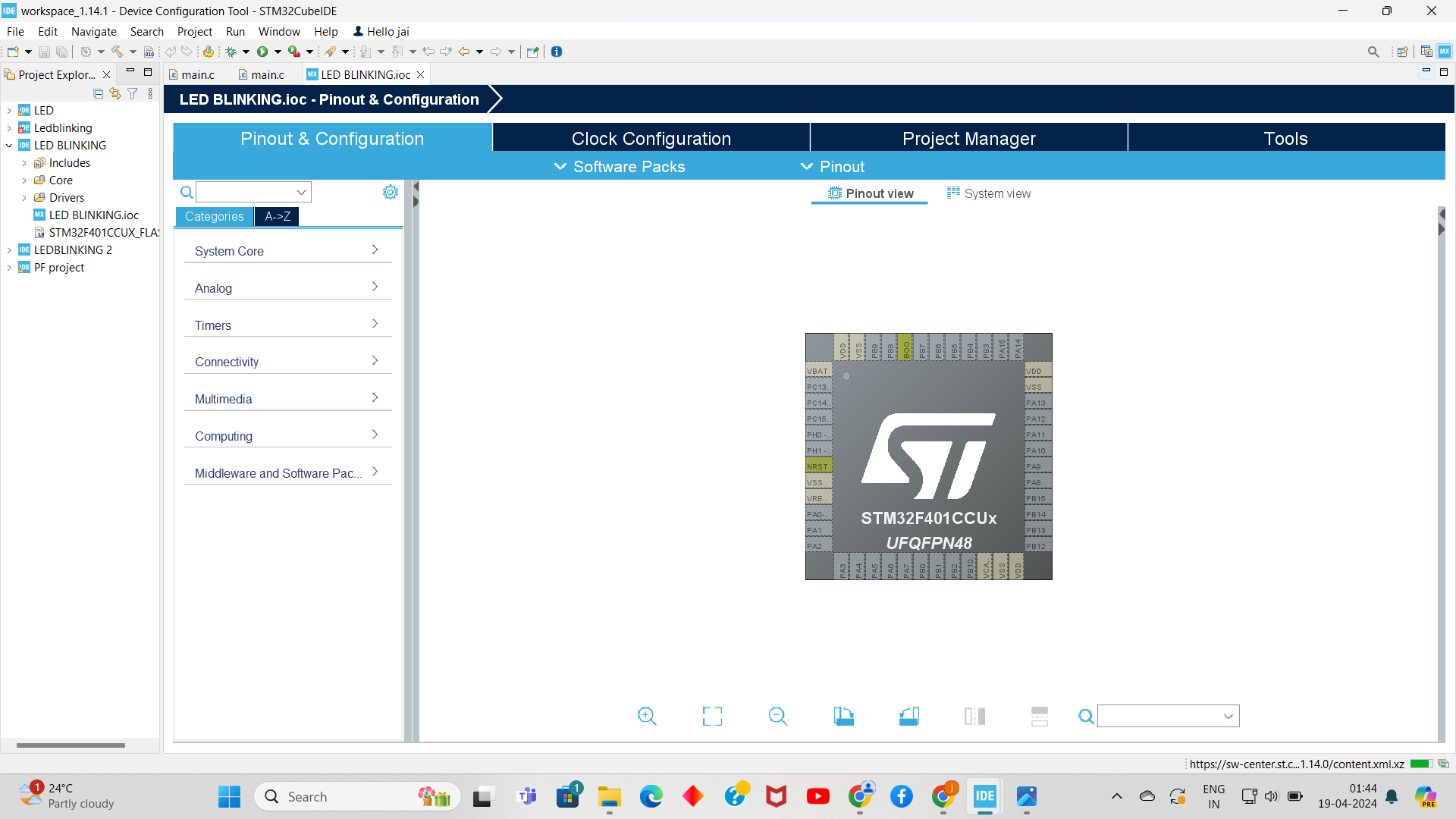The image size is (1456, 819).
Task: Open LED BLINKING.ioc in the project tree
Action: click(x=94, y=215)
